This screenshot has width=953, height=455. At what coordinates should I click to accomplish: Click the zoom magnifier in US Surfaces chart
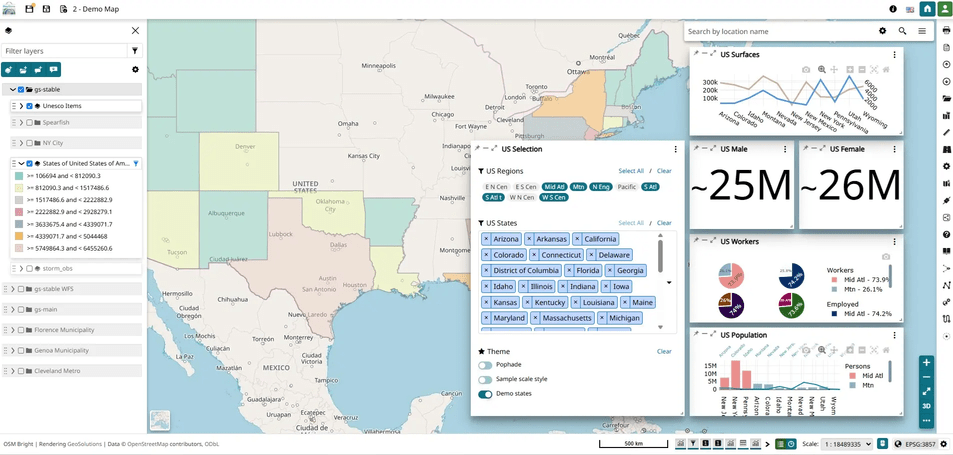[822, 70]
